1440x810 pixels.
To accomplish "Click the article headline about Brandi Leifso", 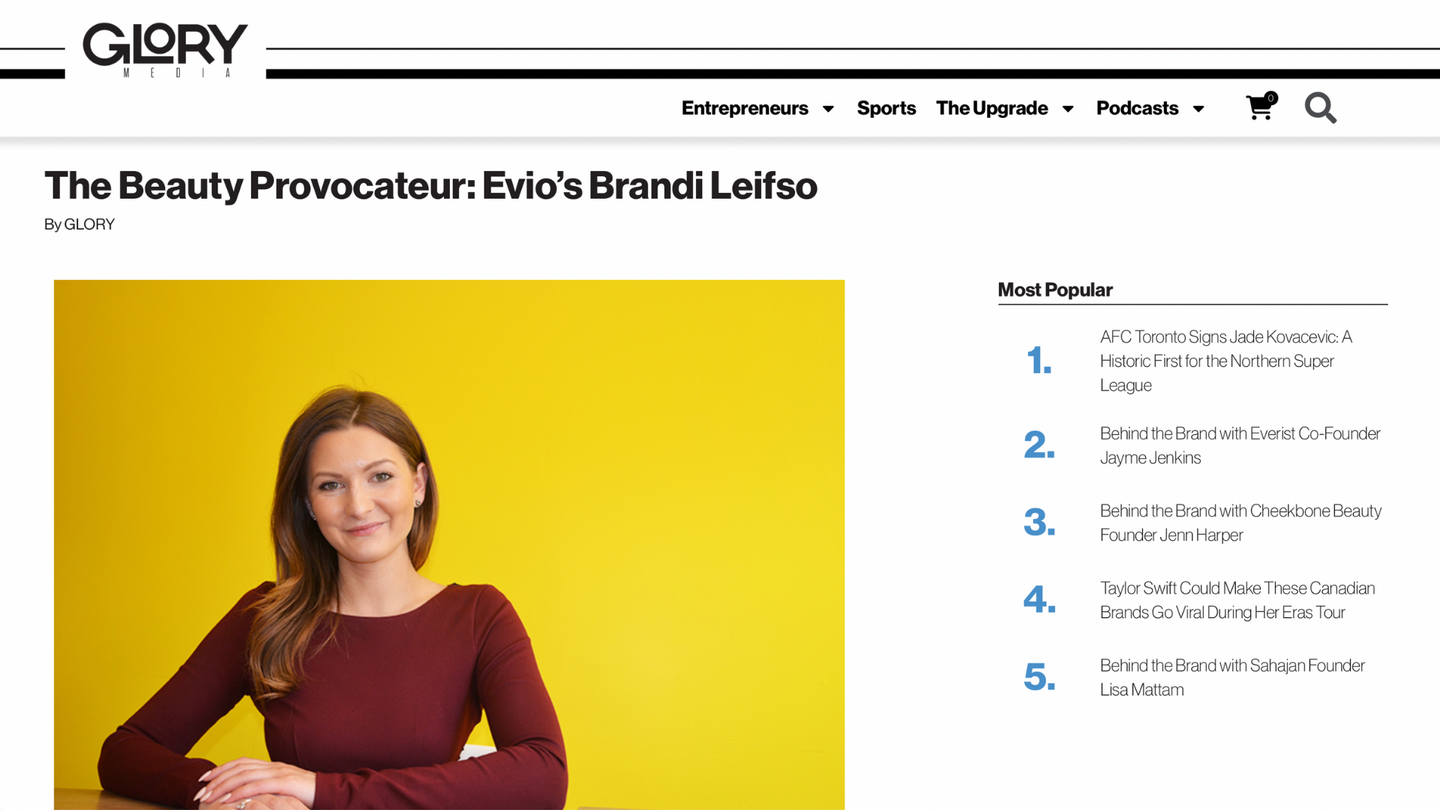I will tap(430, 186).
